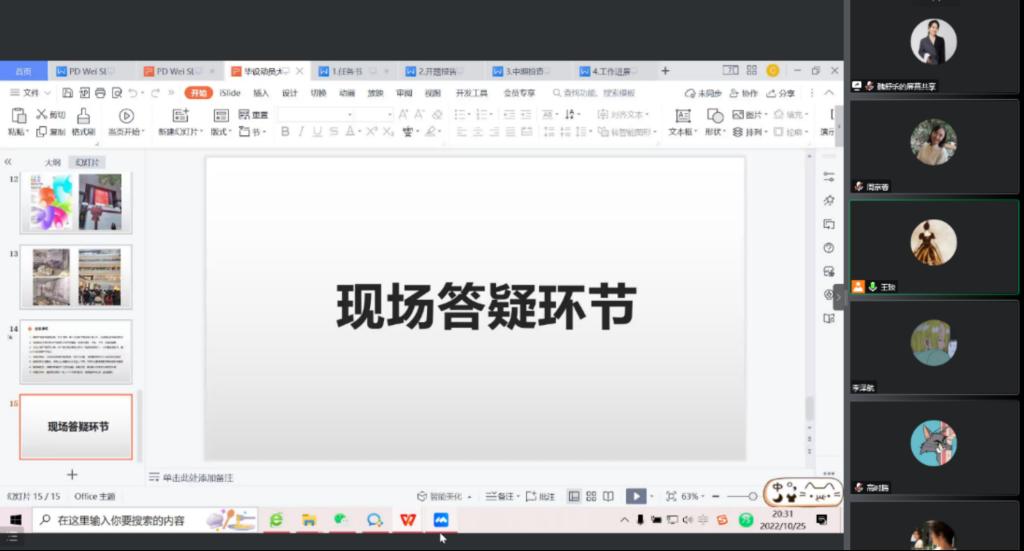The height and width of the screenshot is (551, 1024).
Task: Click the slideshow play button in status bar
Action: point(634,496)
